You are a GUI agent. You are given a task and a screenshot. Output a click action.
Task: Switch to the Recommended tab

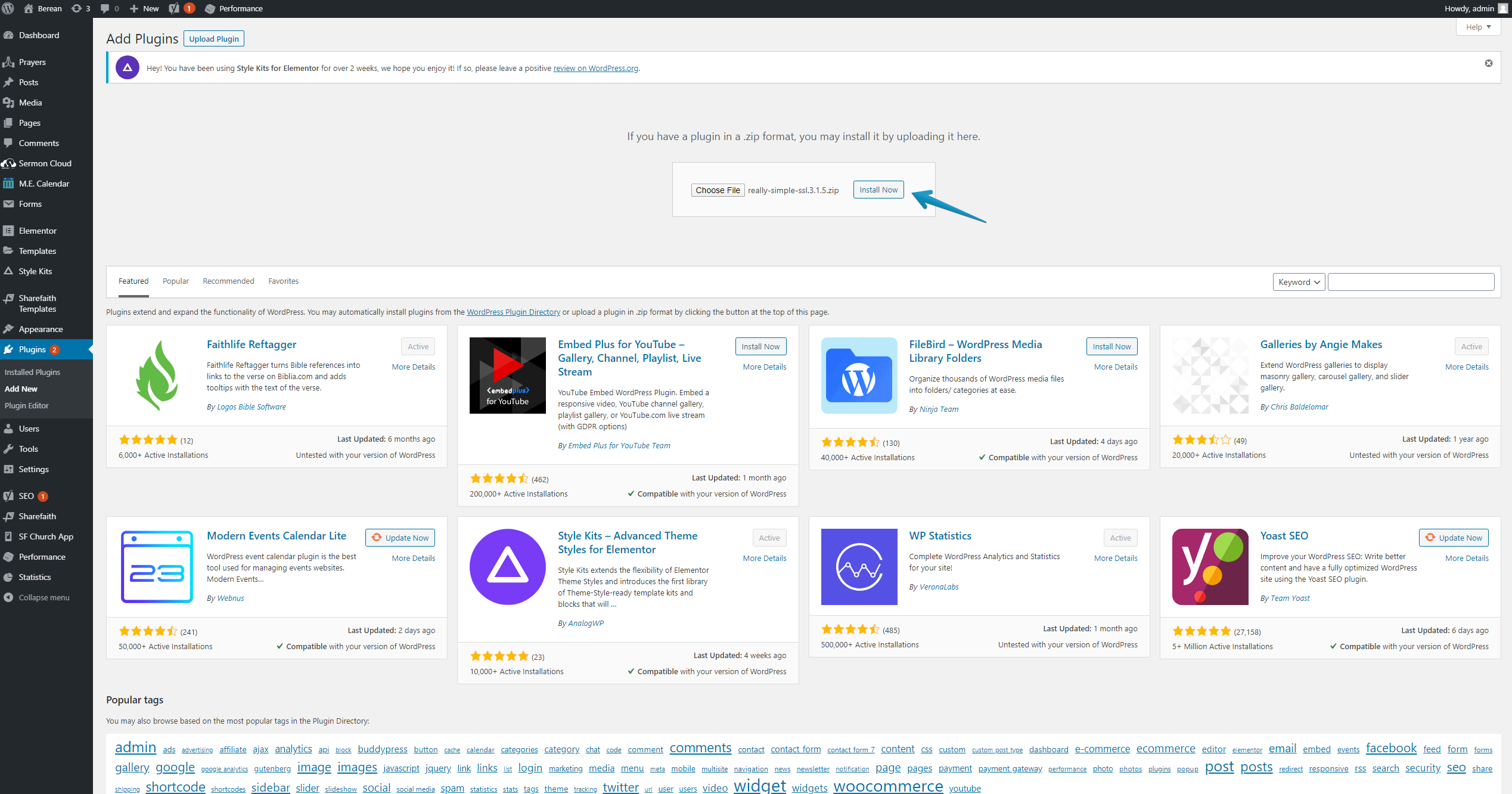[x=228, y=281]
